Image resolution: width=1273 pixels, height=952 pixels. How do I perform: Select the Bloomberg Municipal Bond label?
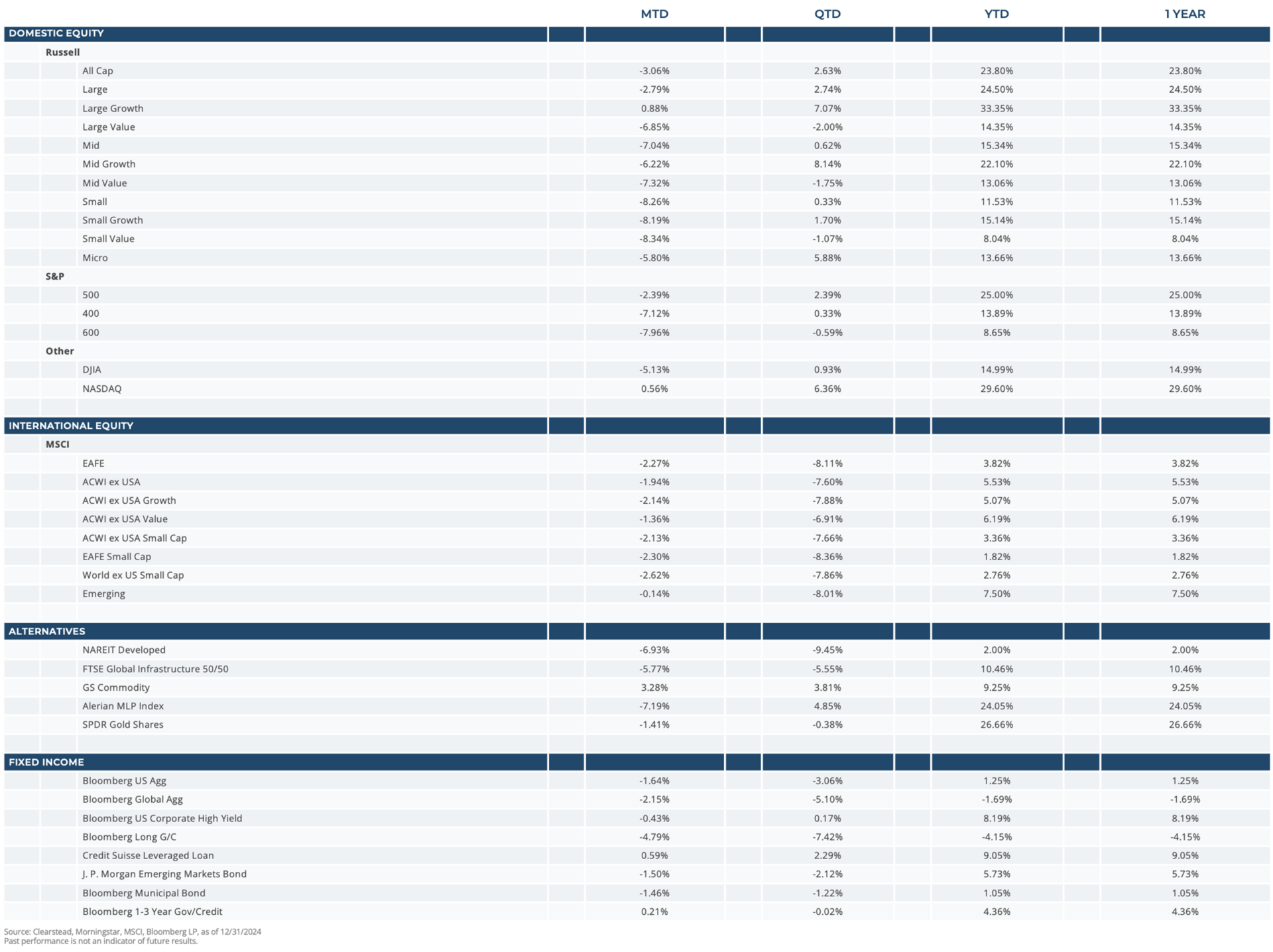coord(144,893)
